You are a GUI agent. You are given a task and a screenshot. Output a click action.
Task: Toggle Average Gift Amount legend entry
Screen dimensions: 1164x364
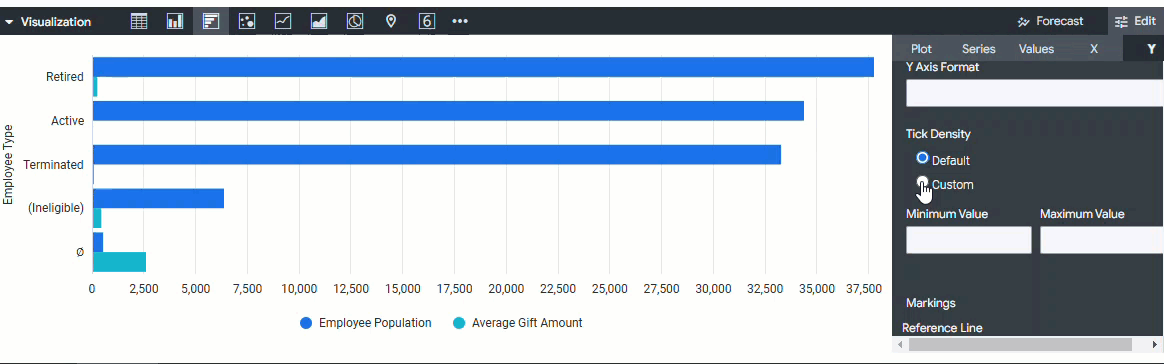(517, 323)
